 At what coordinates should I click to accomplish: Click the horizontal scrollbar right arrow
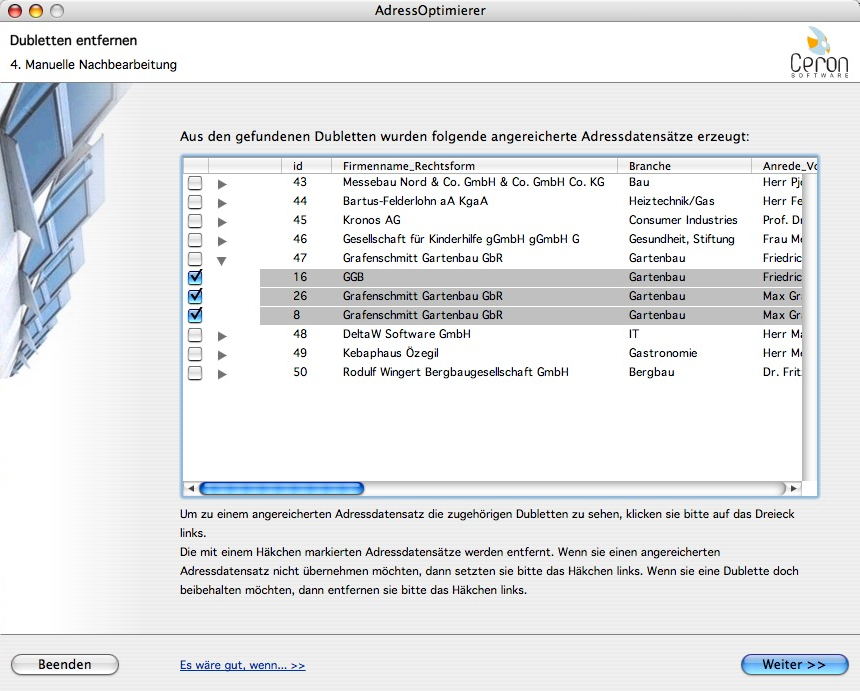(794, 489)
